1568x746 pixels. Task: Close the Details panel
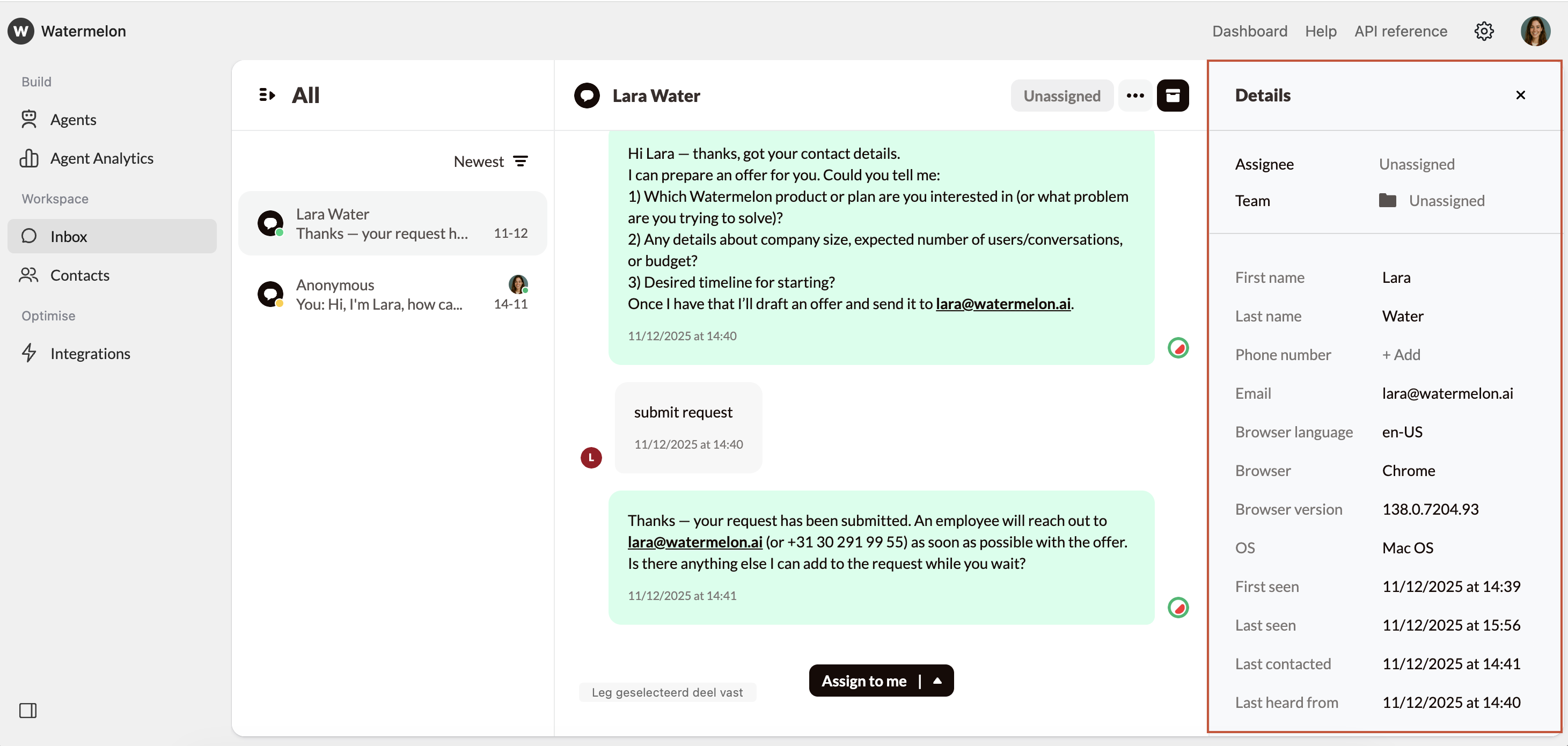pyautogui.click(x=1520, y=95)
